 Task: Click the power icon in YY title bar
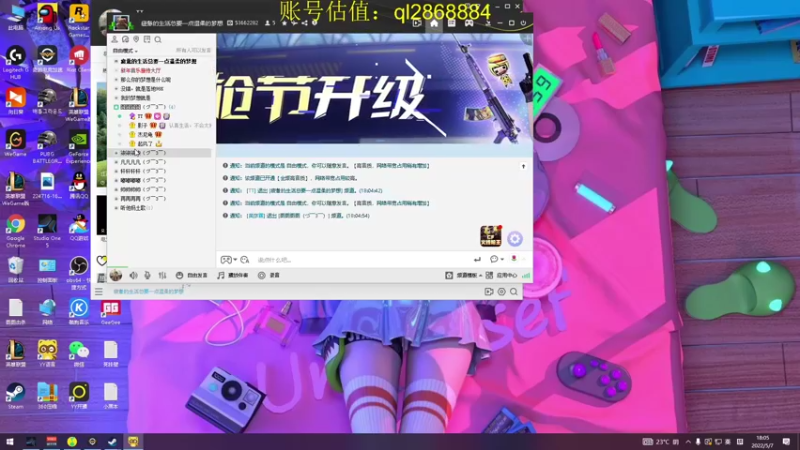tap(523, 23)
